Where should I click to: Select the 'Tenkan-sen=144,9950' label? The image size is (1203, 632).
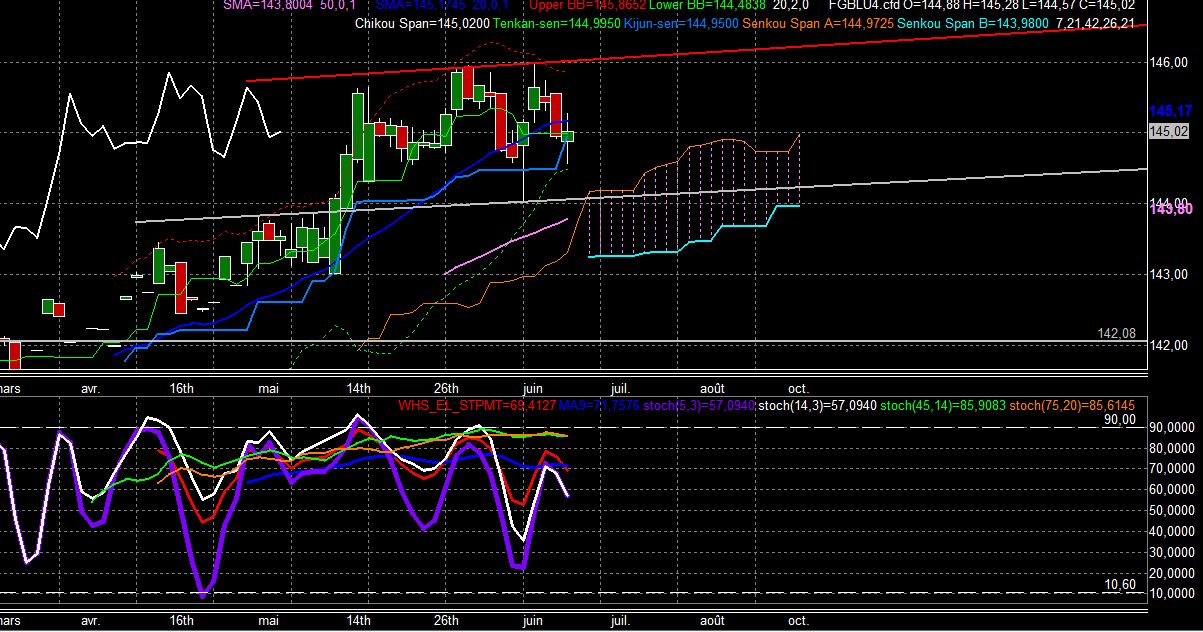tap(557, 22)
